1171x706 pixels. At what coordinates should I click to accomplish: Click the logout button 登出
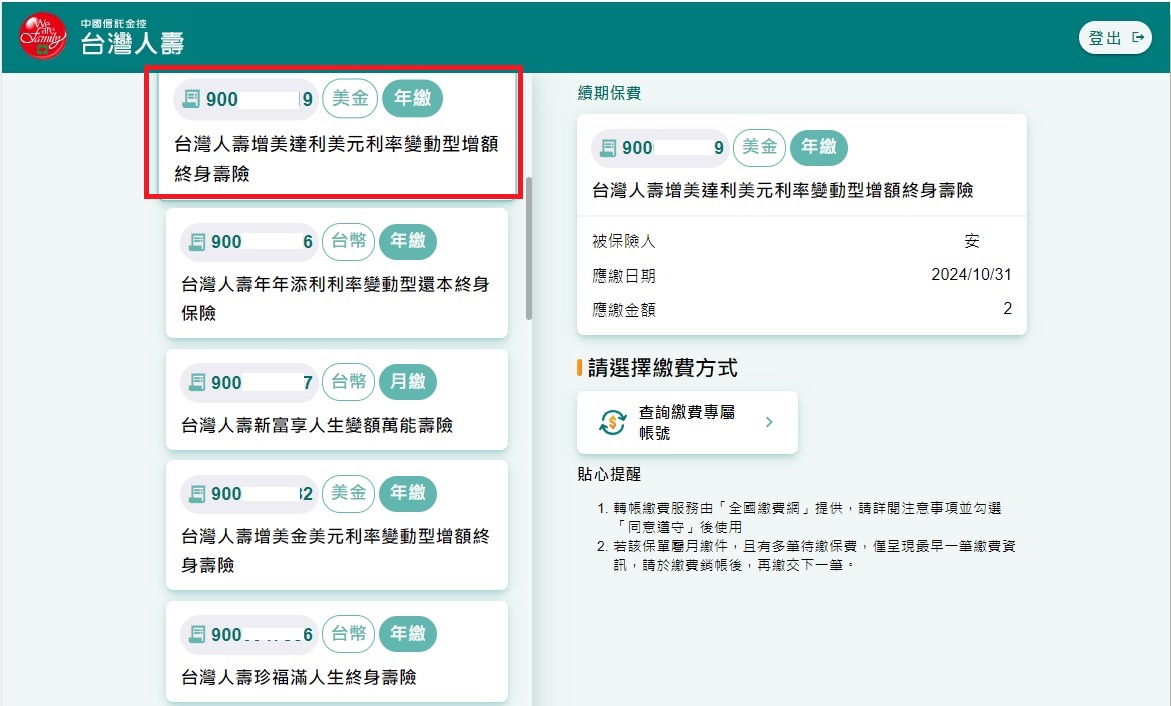point(1115,37)
